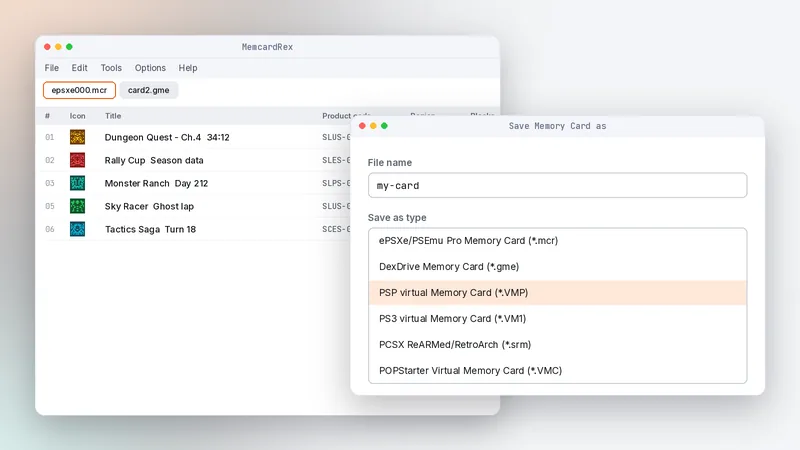Click the Title column header
The image size is (800, 450).
point(113,116)
